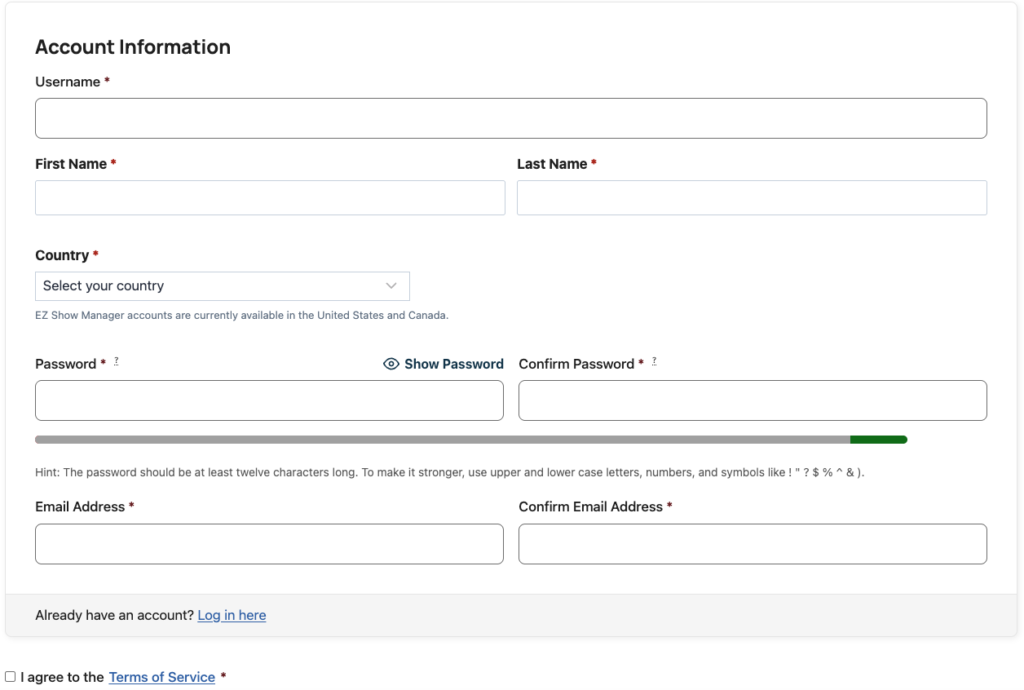Open the Select your country dropdown
The image size is (1024, 690).
pos(222,286)
